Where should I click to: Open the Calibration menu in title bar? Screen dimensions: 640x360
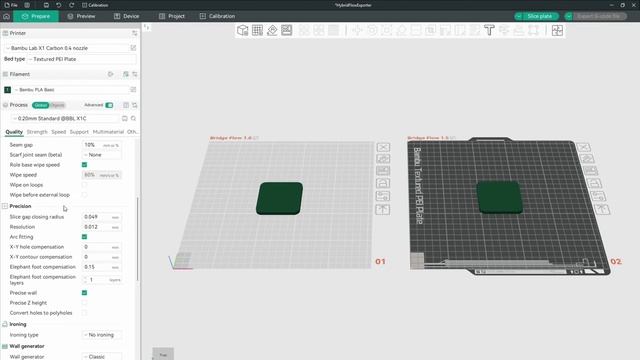(95, 5)
